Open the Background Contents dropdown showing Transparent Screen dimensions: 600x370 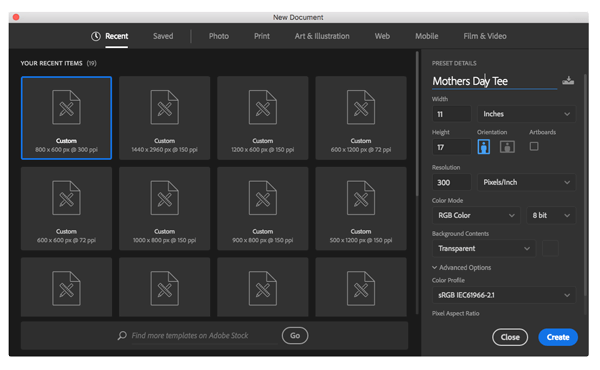pos(484,249)
